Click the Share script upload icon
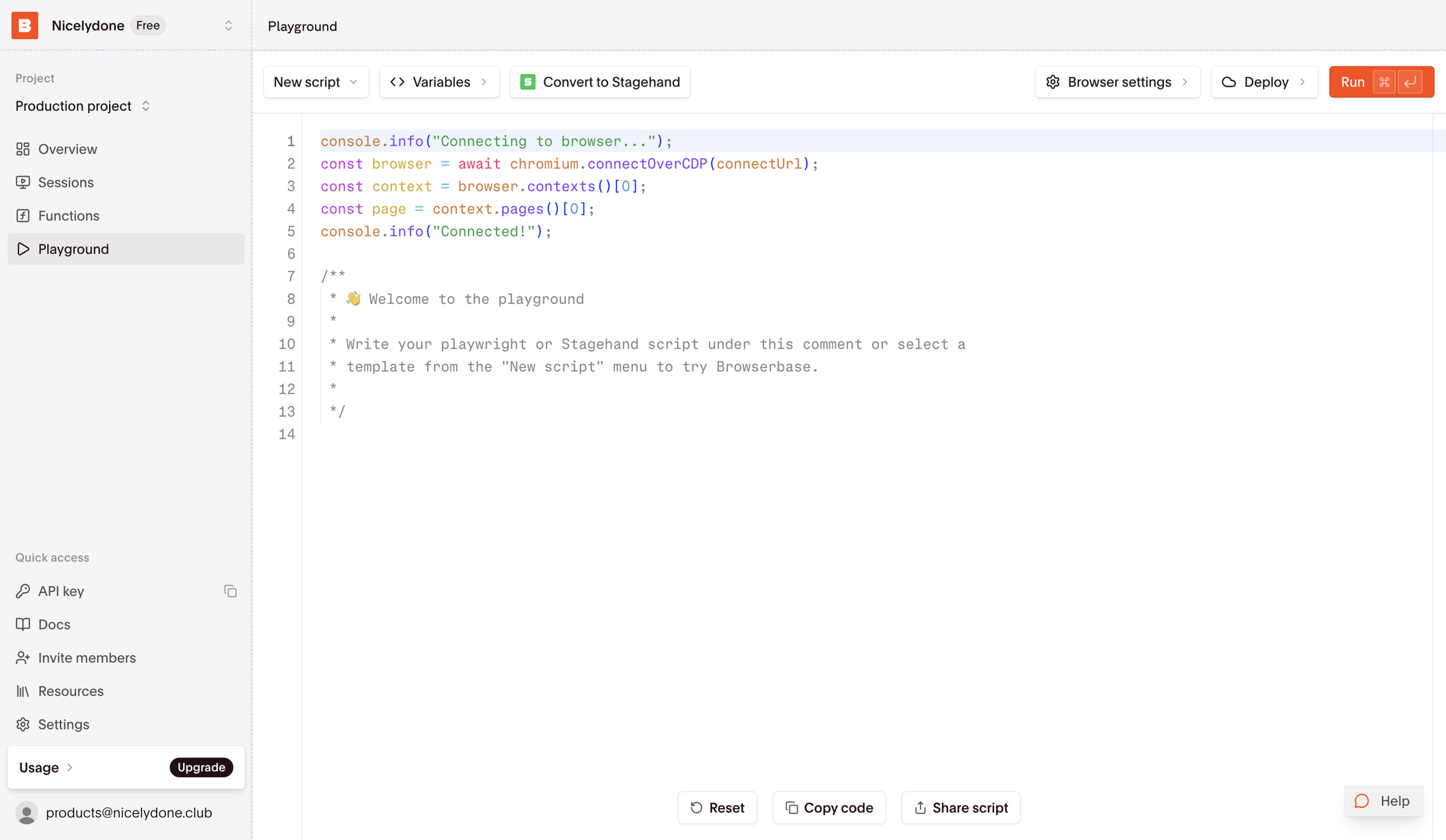1446x840 pixels. click(x=920, y=807)
